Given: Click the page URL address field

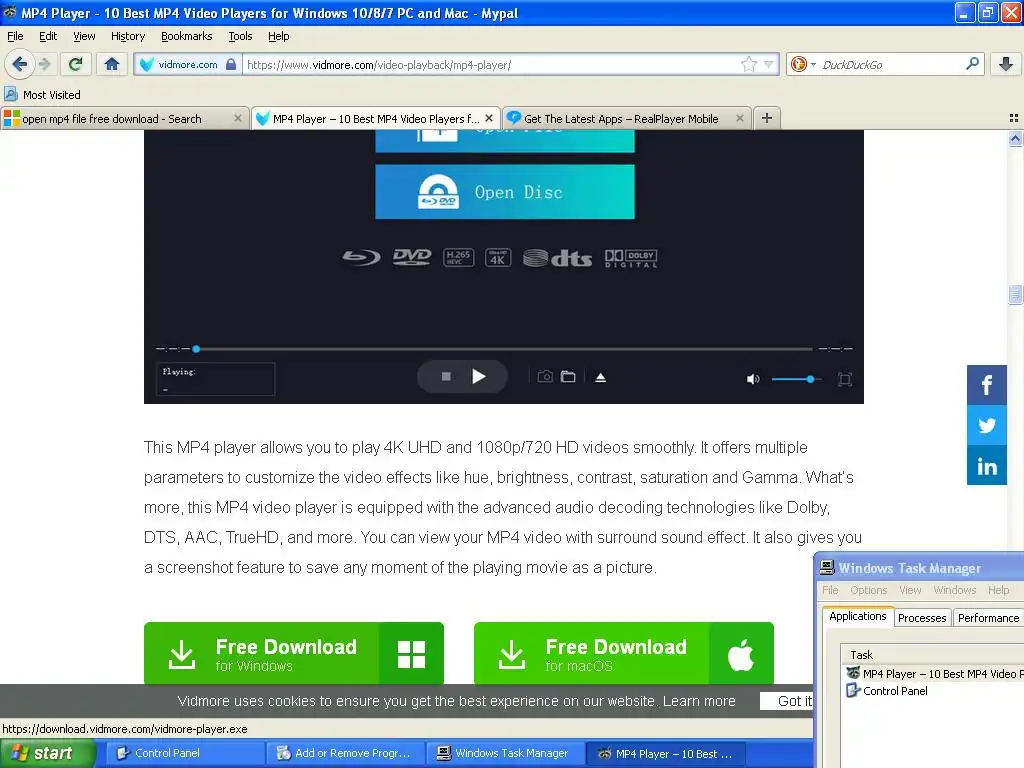Looking at the screenshot, I should coord(490,65).
